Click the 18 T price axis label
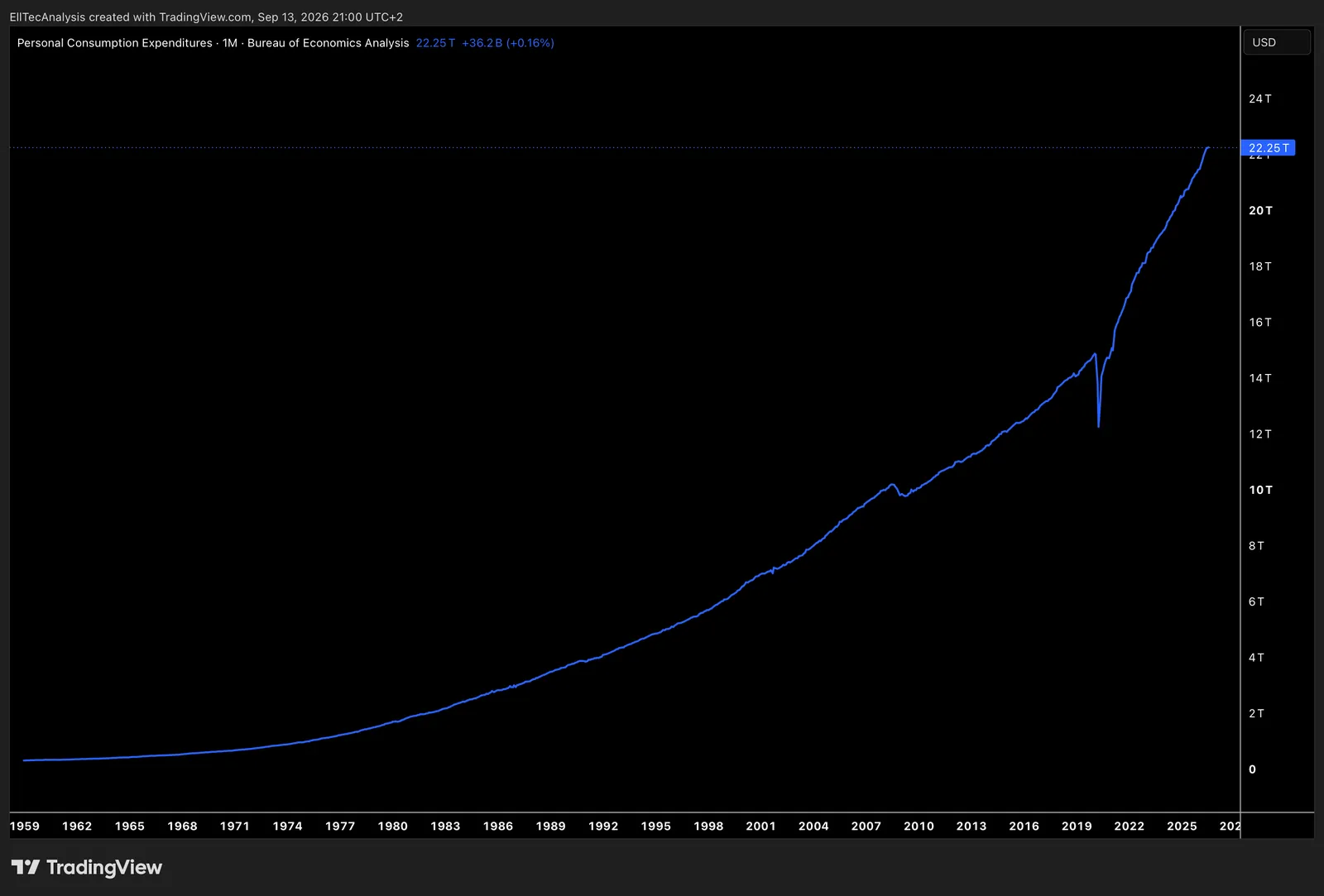1324x896 pixels. click(x=1260, y=266)
